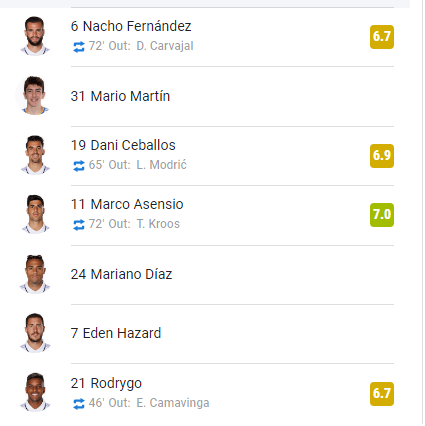
Task: Open the 6 Nacho Fernández player link
Action: 131,26
